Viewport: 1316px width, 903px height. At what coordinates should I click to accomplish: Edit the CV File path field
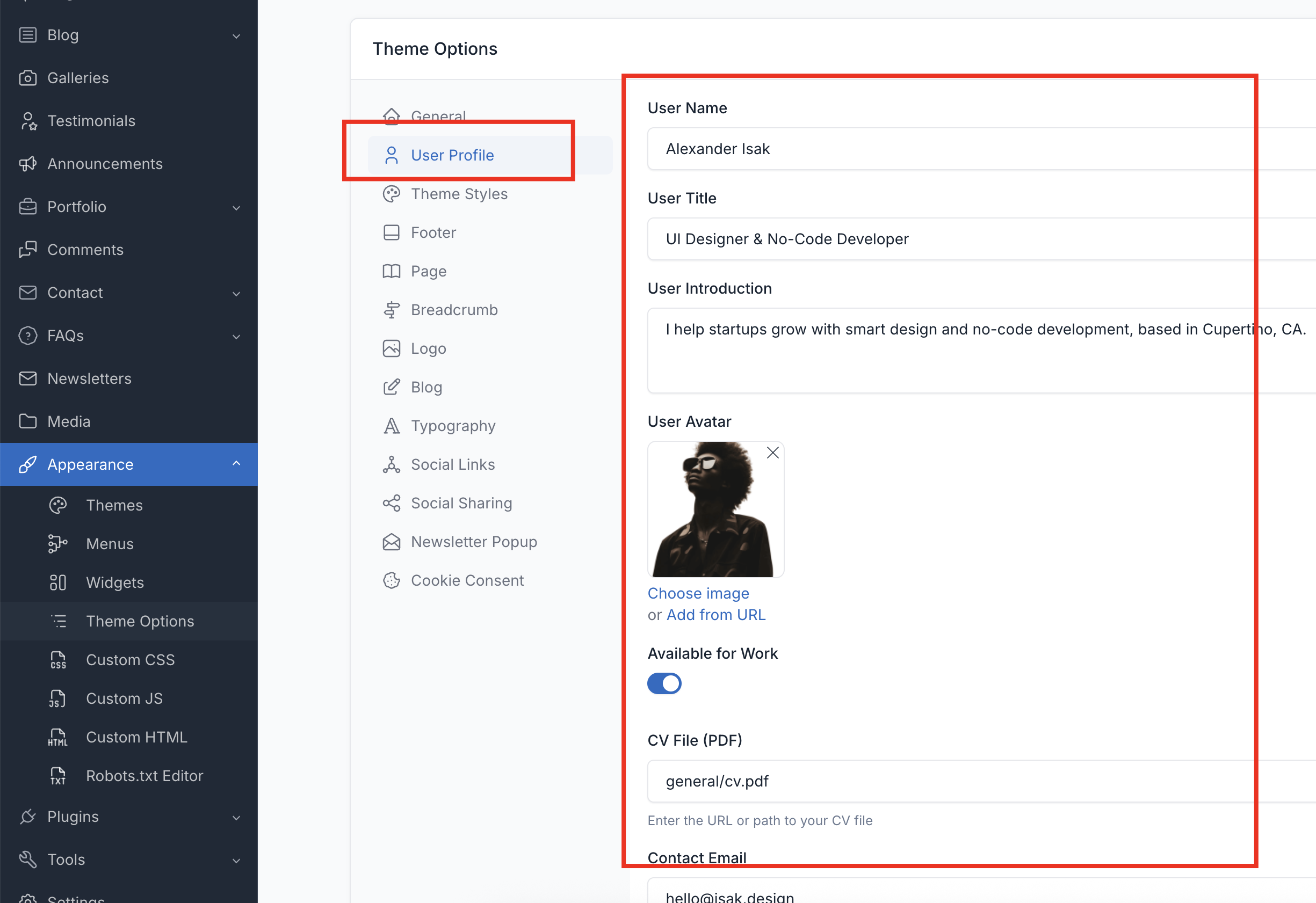coord(906,781)
